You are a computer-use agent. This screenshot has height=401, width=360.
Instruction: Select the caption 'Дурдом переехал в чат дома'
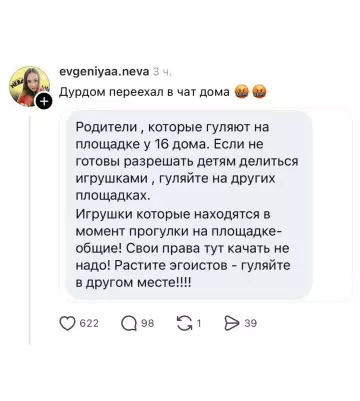coord(144,92)
